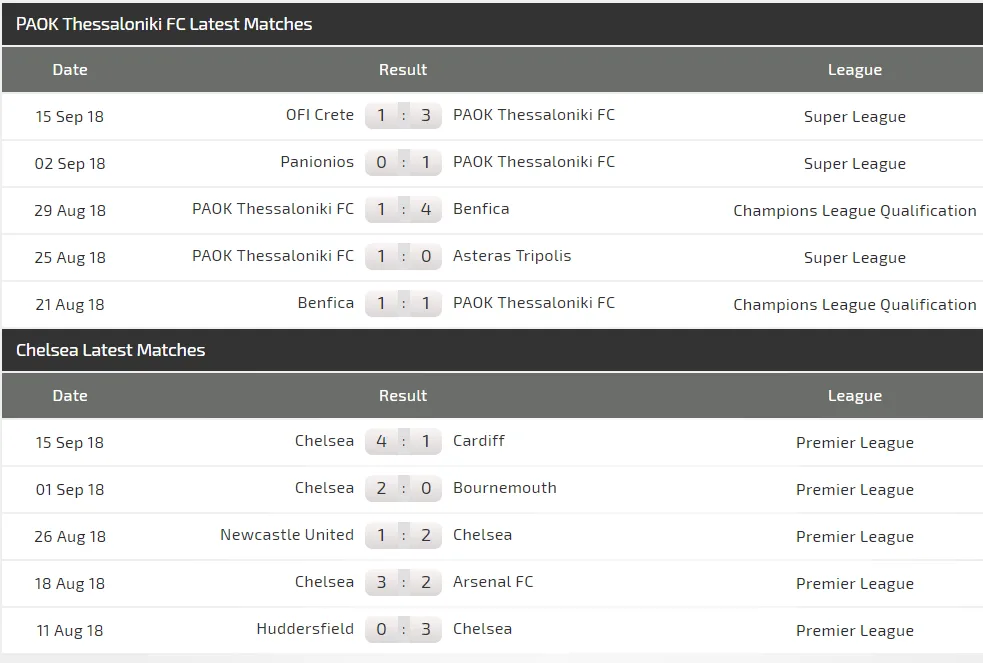This screenshot has width=983, height=663.
Task: Click the 'Chelsea Latest Matches' section header
Action: tap(111, 350)
